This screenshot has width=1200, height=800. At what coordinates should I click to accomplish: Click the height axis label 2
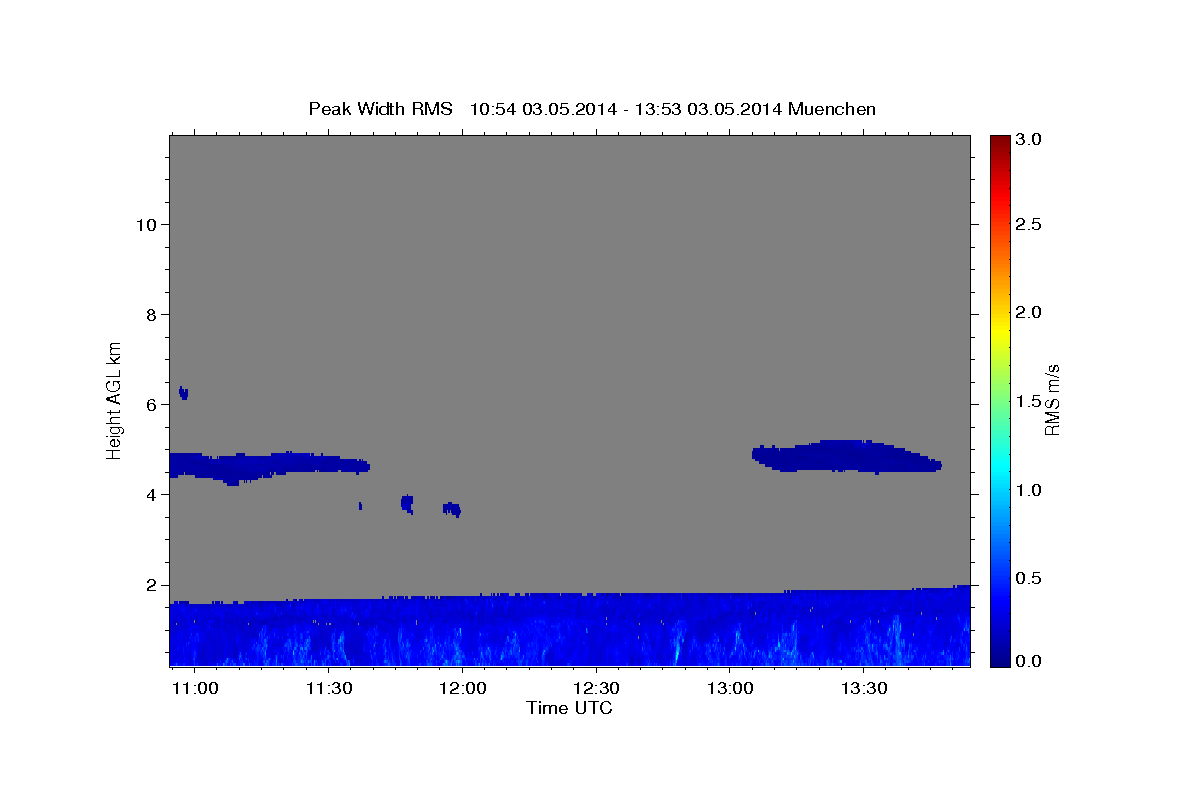click(151, 585)
